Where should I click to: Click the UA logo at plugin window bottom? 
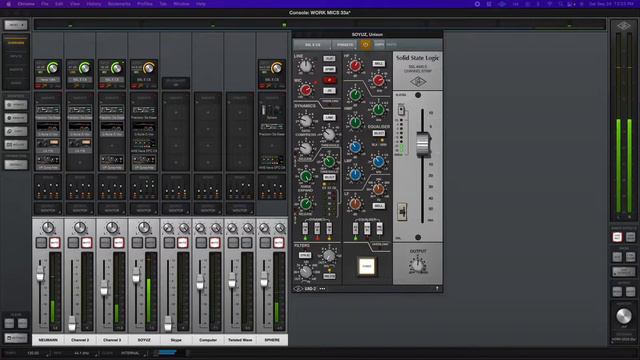coord(298,289)
